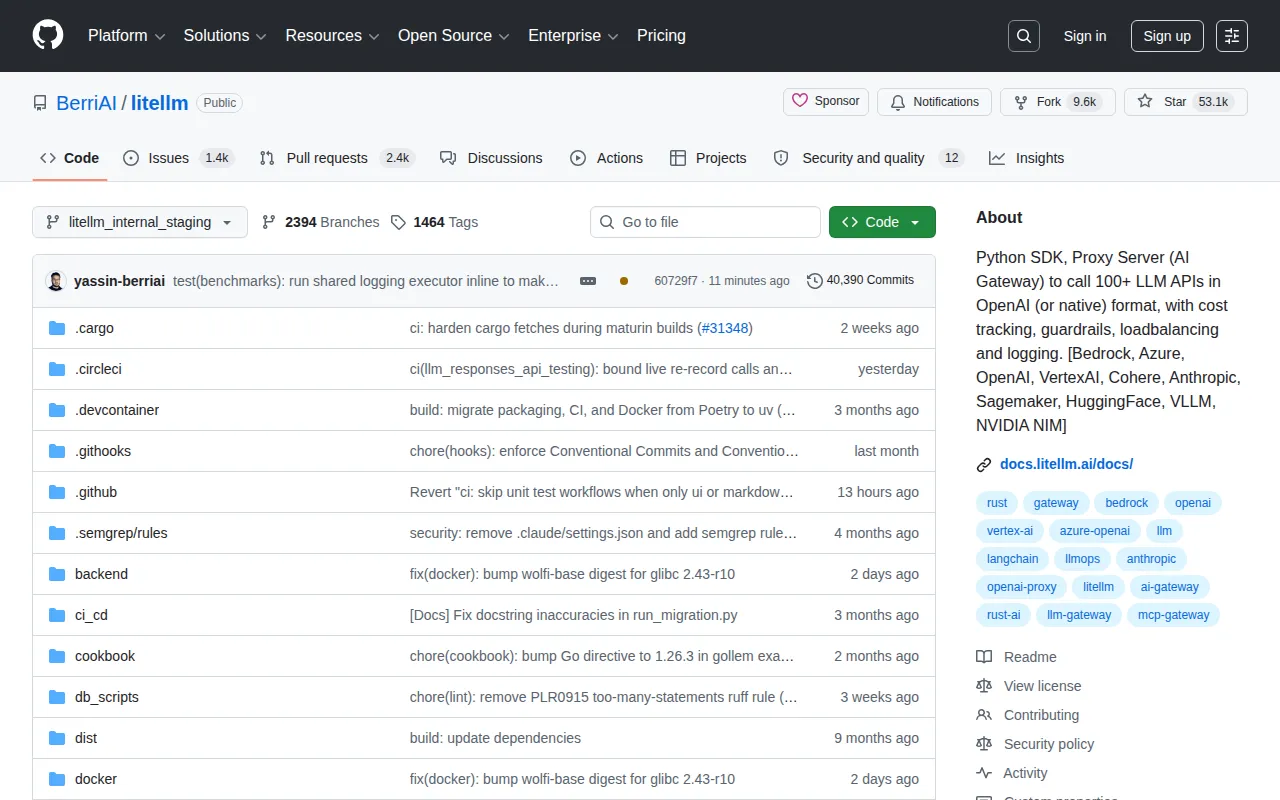Expand the Platform menu
1280x800 pixels.
tap(126, 36)
